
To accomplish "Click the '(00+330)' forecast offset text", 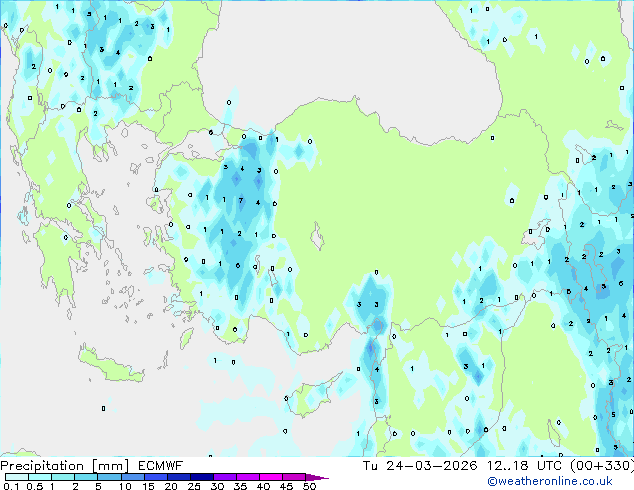I will (x=602, y=466).
